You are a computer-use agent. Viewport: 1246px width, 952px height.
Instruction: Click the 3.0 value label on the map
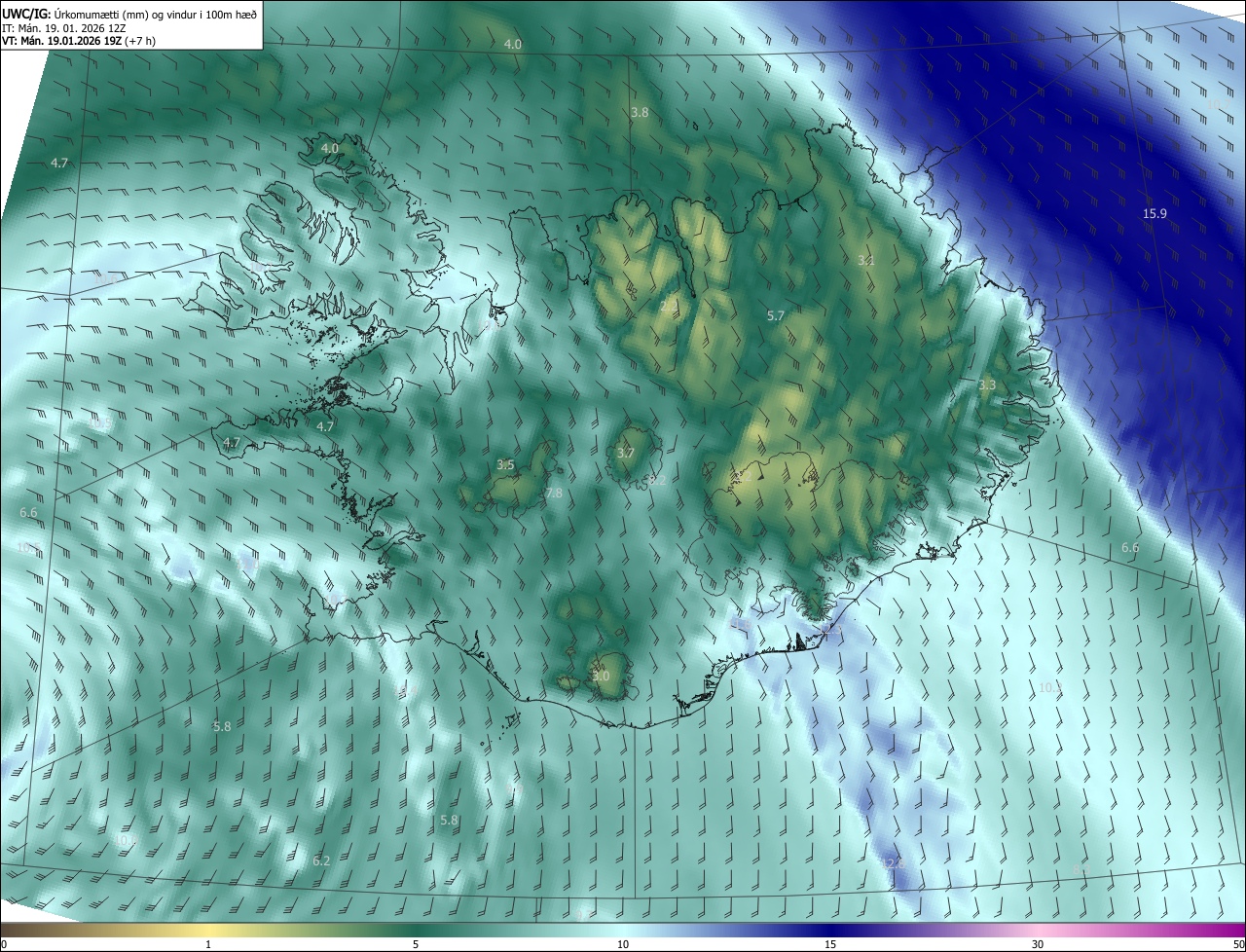[x=601, y=676]
